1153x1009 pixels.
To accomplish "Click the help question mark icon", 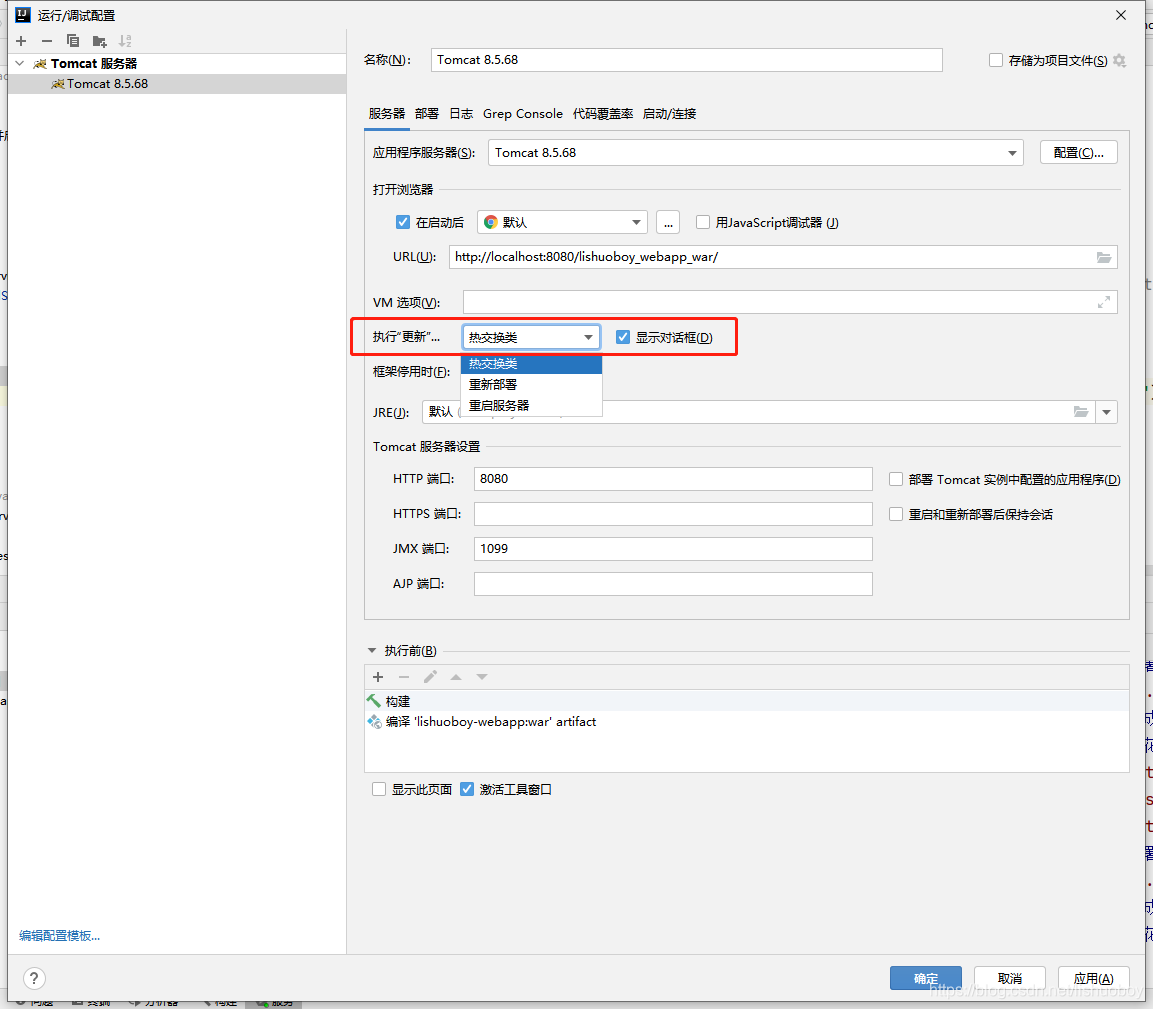I will click(x=34, y=978).
